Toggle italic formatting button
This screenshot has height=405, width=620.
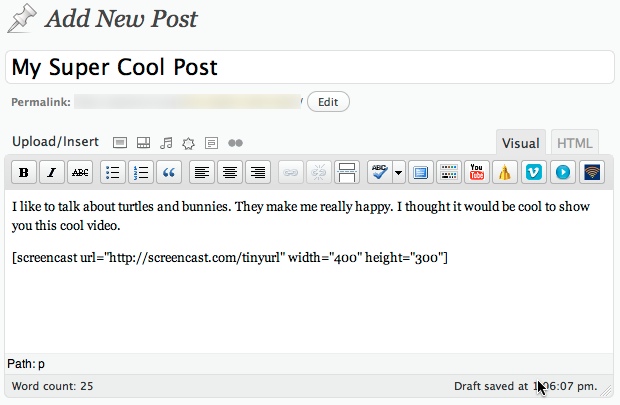coord(52,172)
